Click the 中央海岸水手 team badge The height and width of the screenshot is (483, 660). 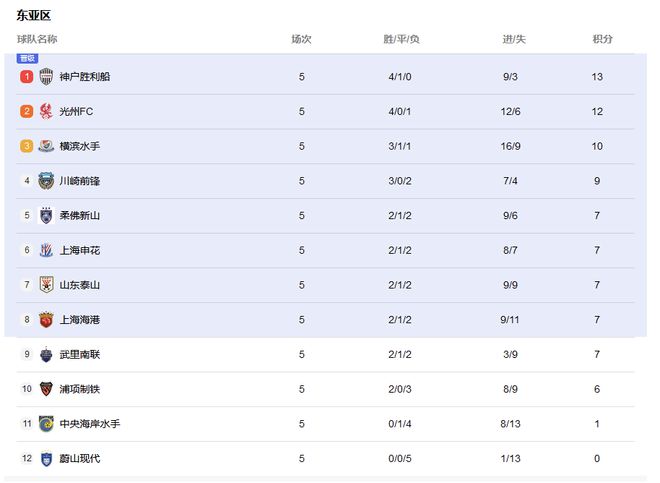tap(46, 424)
